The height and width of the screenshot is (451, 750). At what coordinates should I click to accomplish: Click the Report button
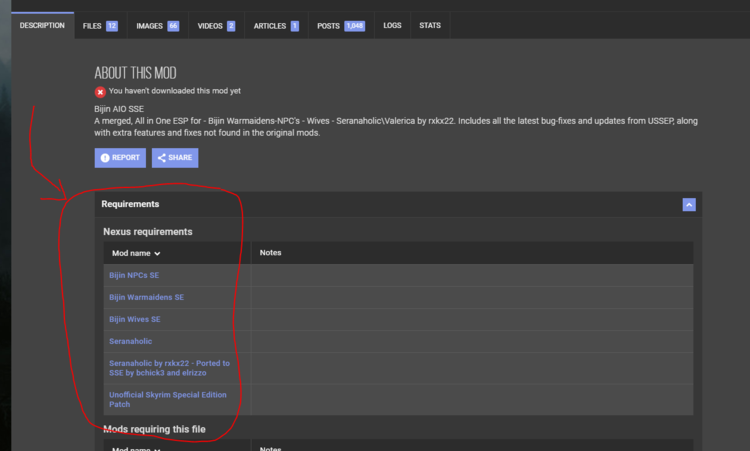[x=120, y=158]
